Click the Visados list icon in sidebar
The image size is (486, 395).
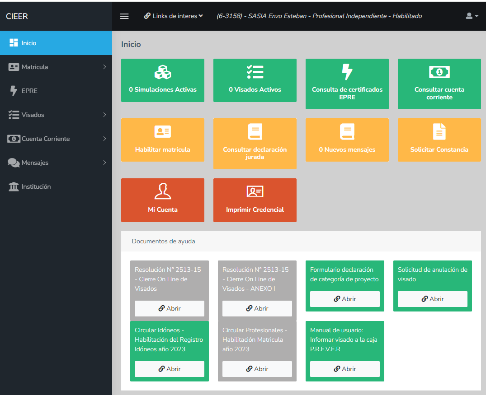pyautogui.click(x=14, y=115)
